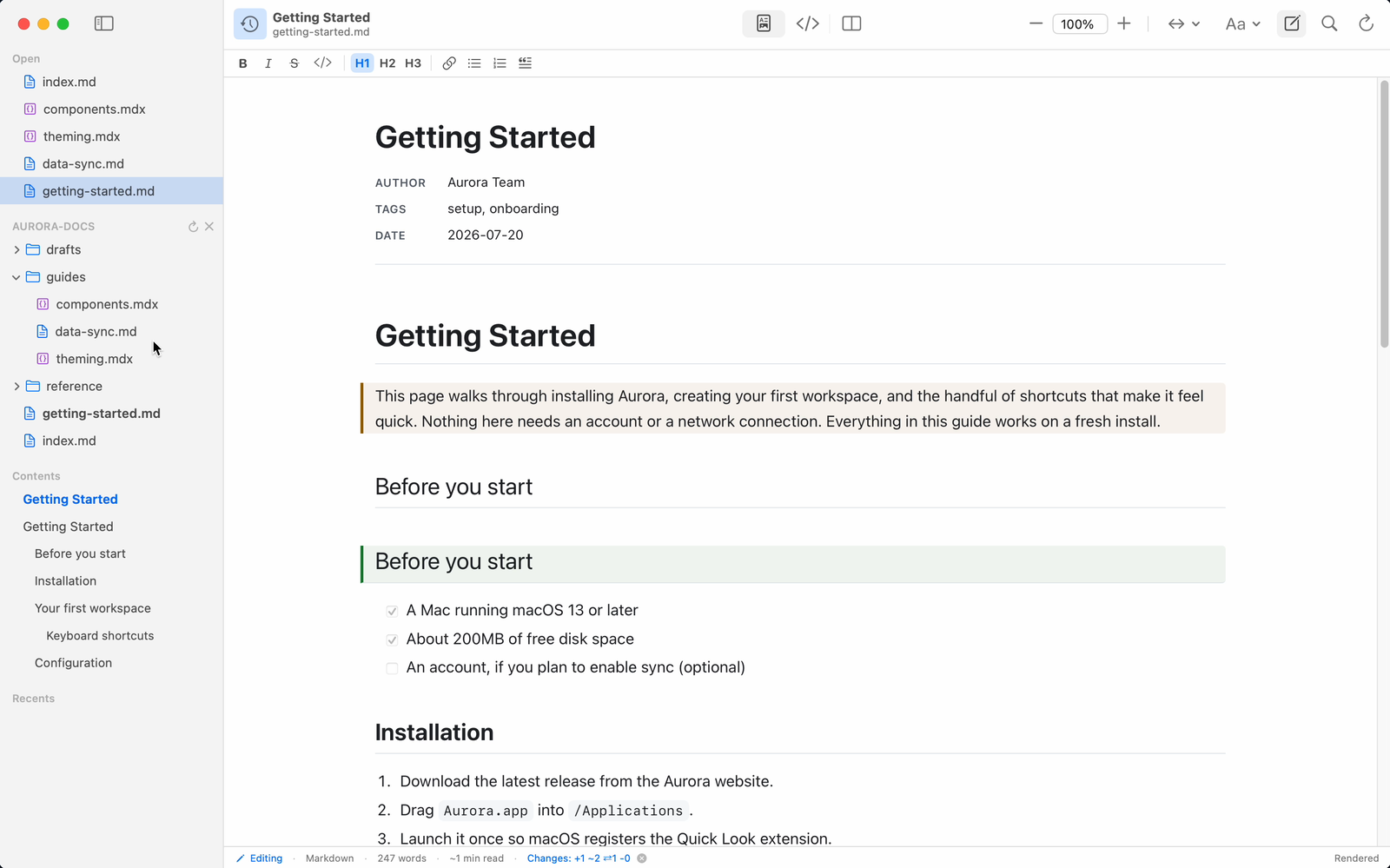Viewport: 1390px width, 868px height.
Task: Insert a bulleted list
Action: (474, 63)
